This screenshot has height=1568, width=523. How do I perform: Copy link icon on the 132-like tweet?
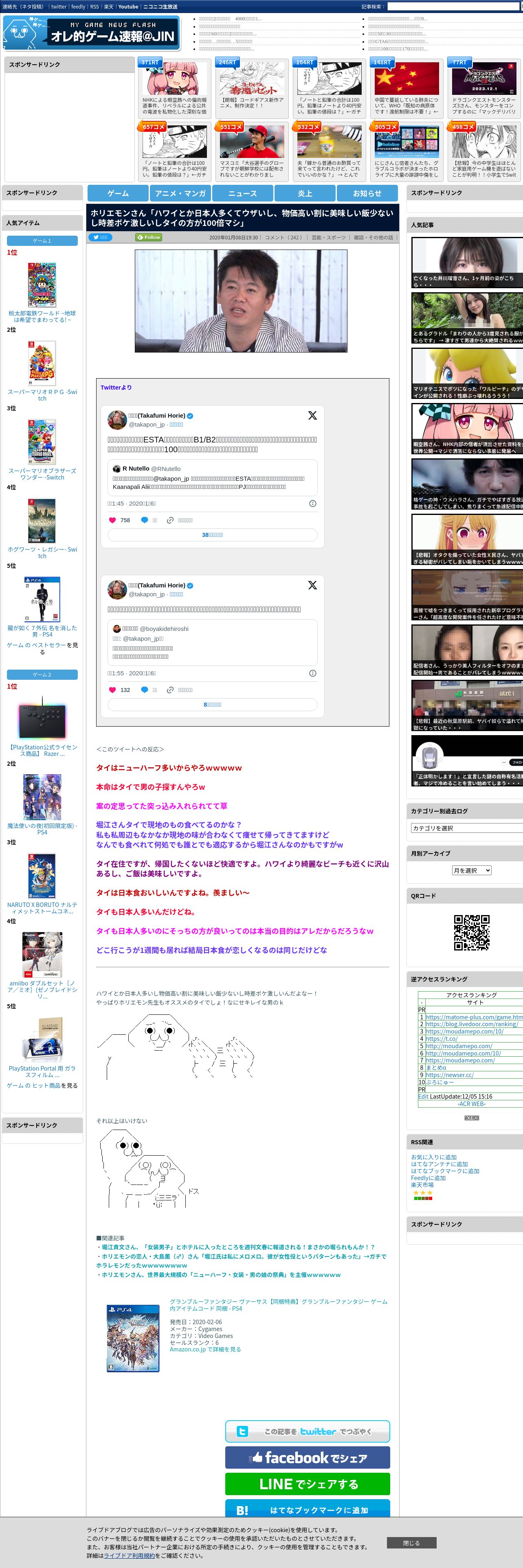click(171, 690)
